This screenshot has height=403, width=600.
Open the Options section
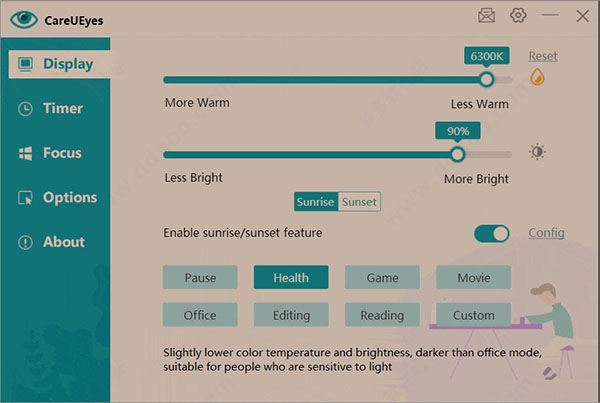(x=55, y=197)
